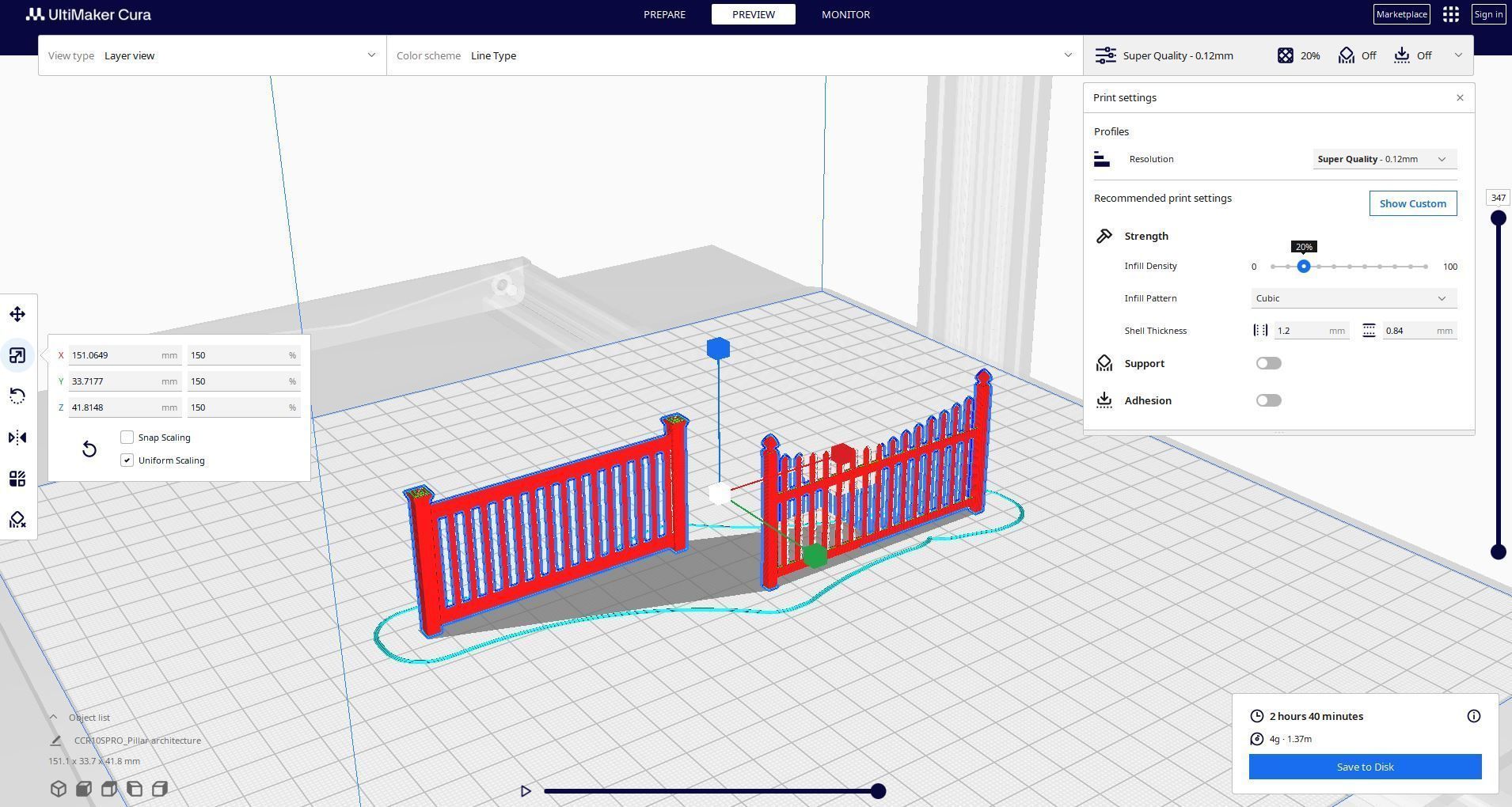This screenshot has width=1512, height=807.
Task: Open the application switcher grid icon
Action: pyautogui.click(x=1451, y=14)
